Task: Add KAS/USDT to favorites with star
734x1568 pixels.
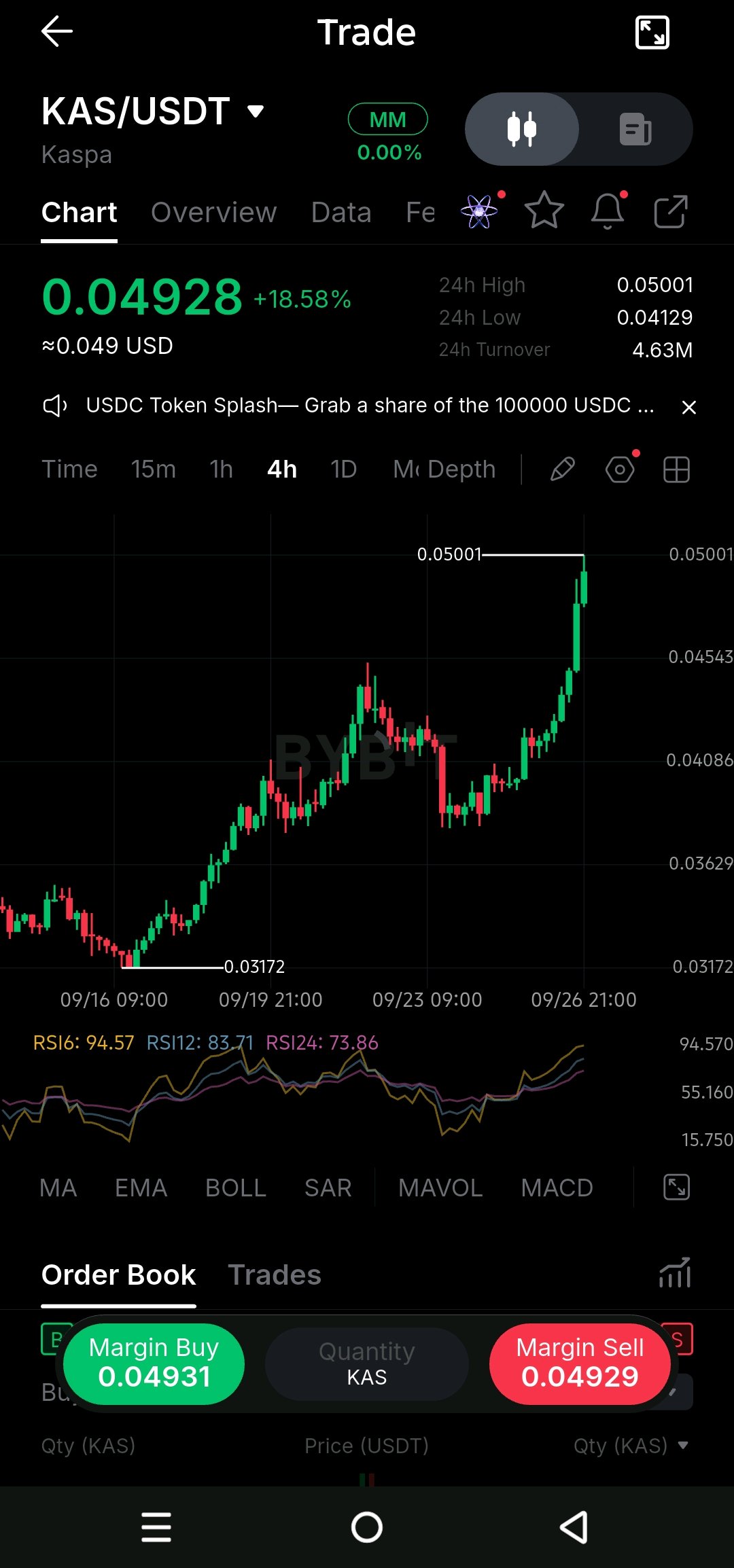Action: pyautogui.click(x=544, y=210)
